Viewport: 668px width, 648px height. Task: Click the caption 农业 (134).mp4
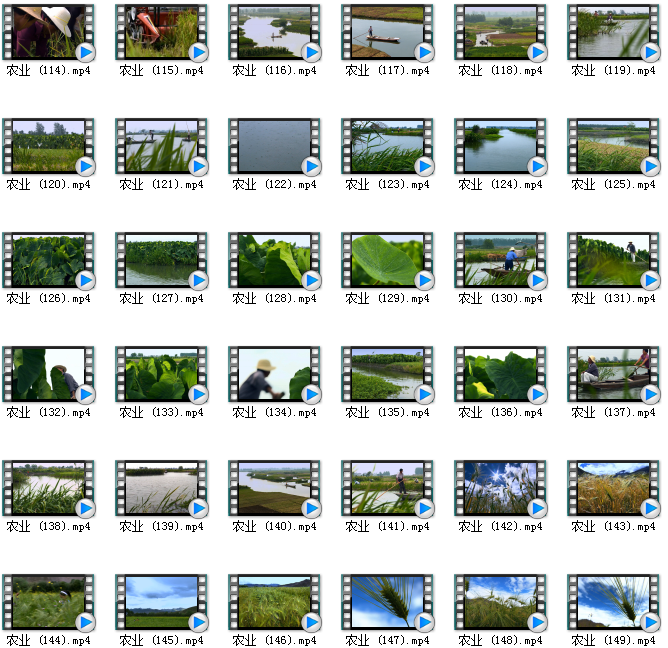tap(274, 412)
